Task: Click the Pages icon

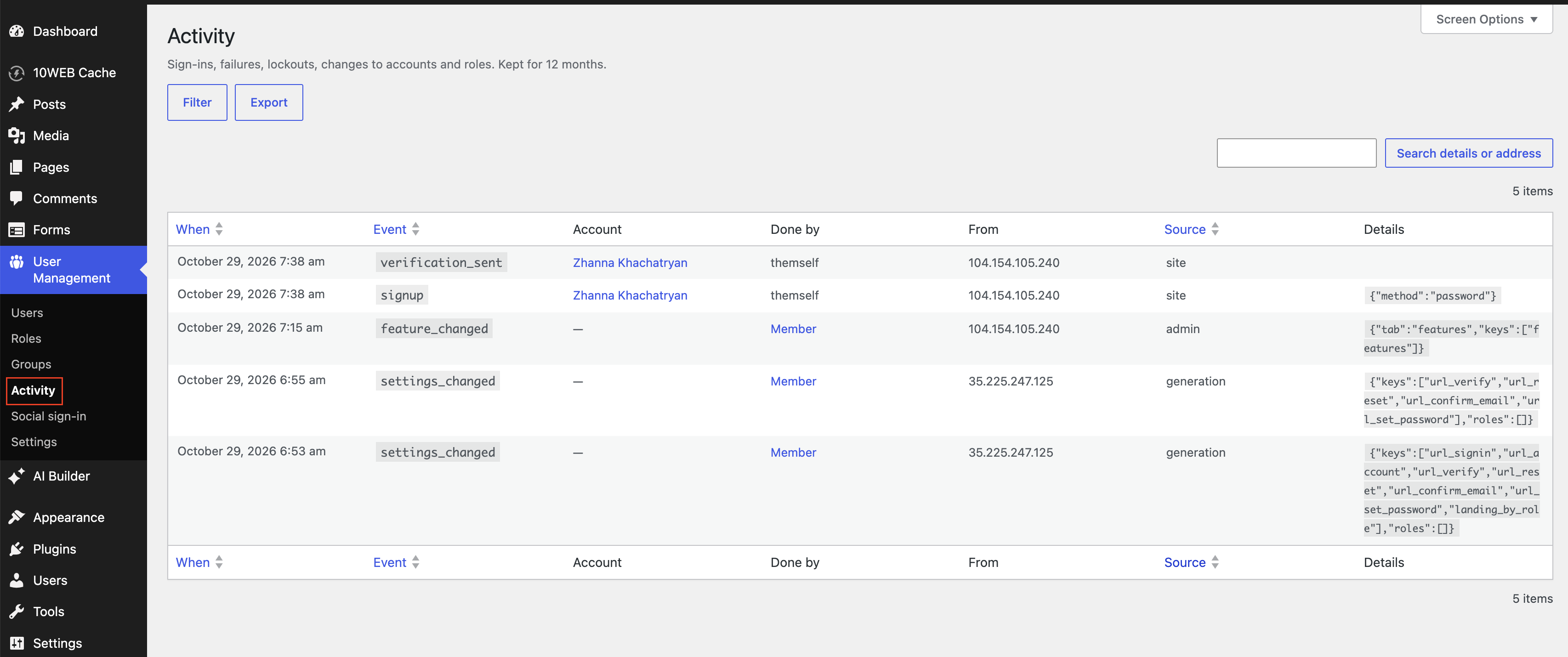Action: pyautogui.click(x=17, y=167)
